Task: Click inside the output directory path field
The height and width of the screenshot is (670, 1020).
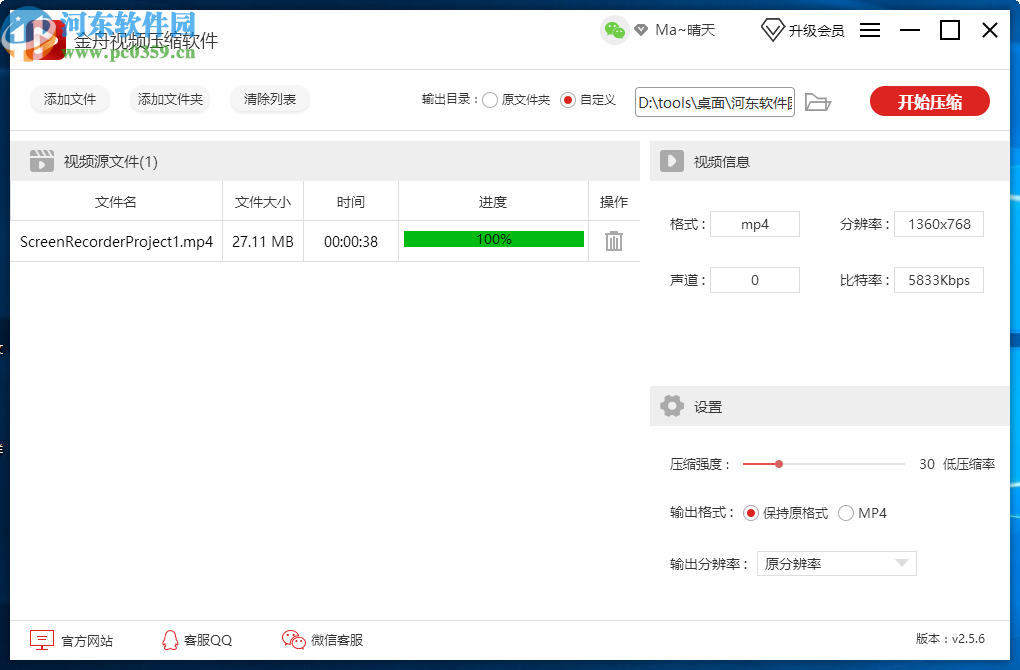Action: 714,101
